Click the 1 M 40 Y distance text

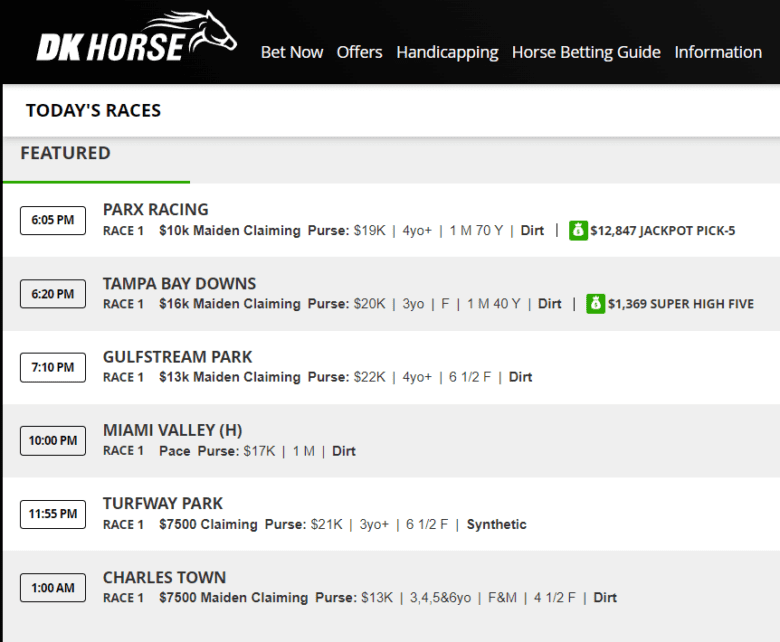(493, 304)
